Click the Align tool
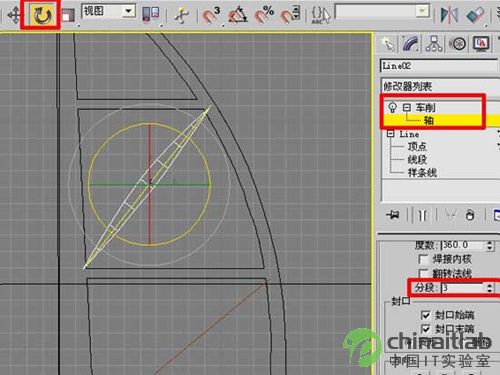This screenshot has width=500, height=375. pyautogui.click(x=476, y=14)
